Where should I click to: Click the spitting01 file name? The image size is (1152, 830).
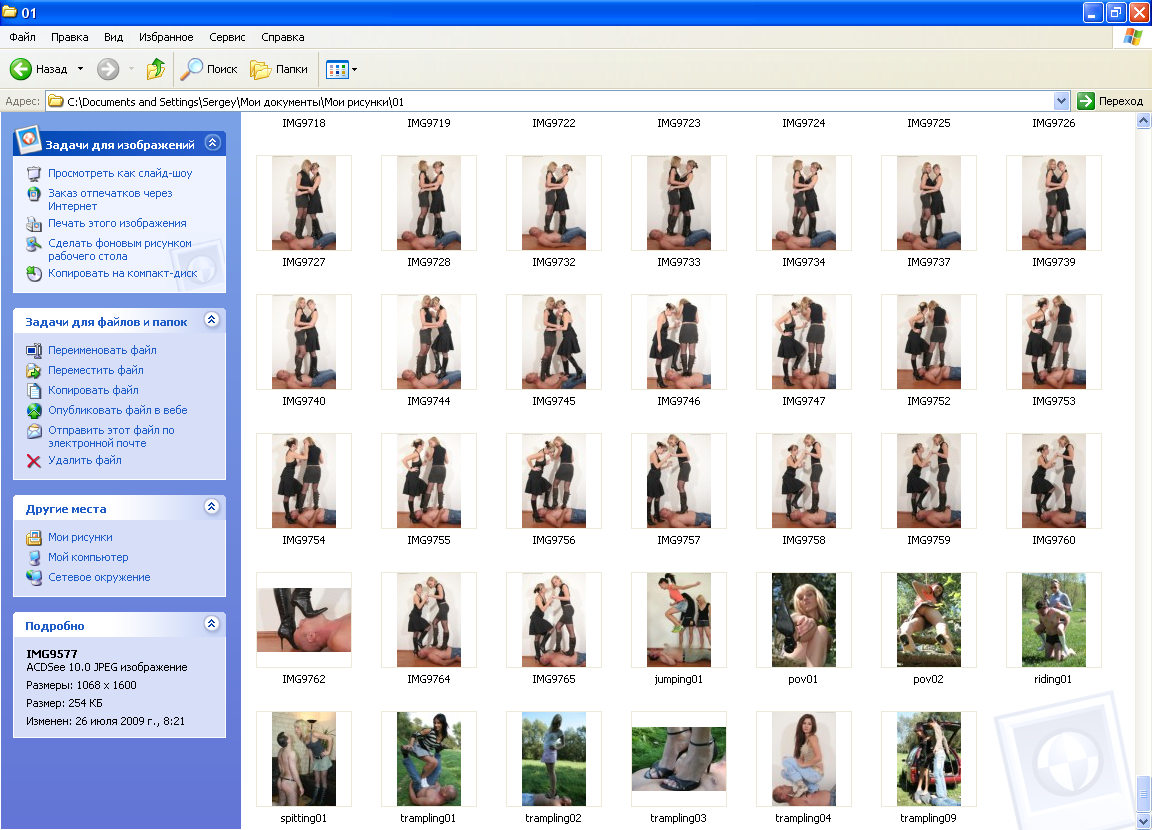[303, 818]
